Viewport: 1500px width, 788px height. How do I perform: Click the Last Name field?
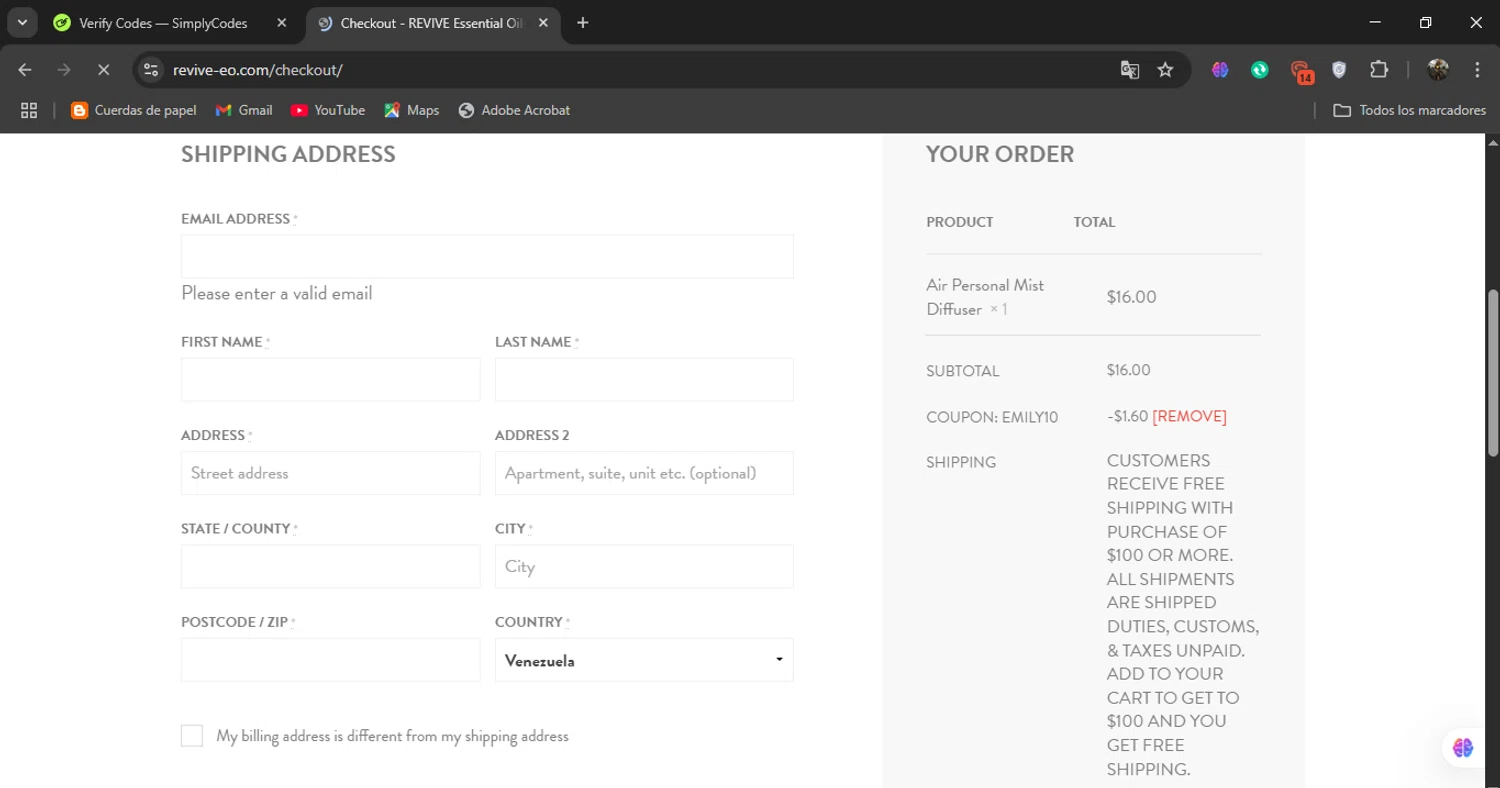(644, 380)
